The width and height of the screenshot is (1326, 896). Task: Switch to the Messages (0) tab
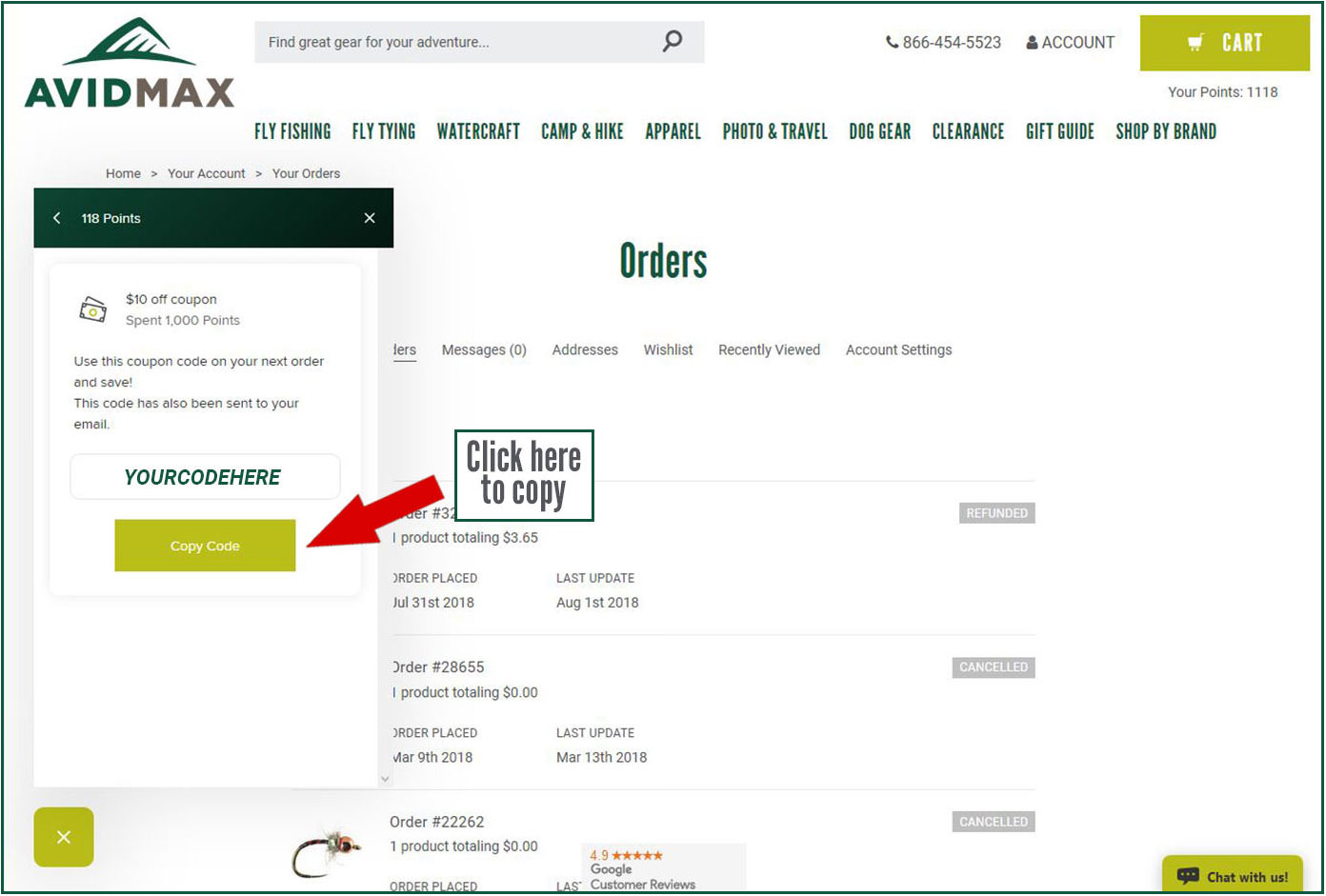pyautogui.click(x=484, y=349)
